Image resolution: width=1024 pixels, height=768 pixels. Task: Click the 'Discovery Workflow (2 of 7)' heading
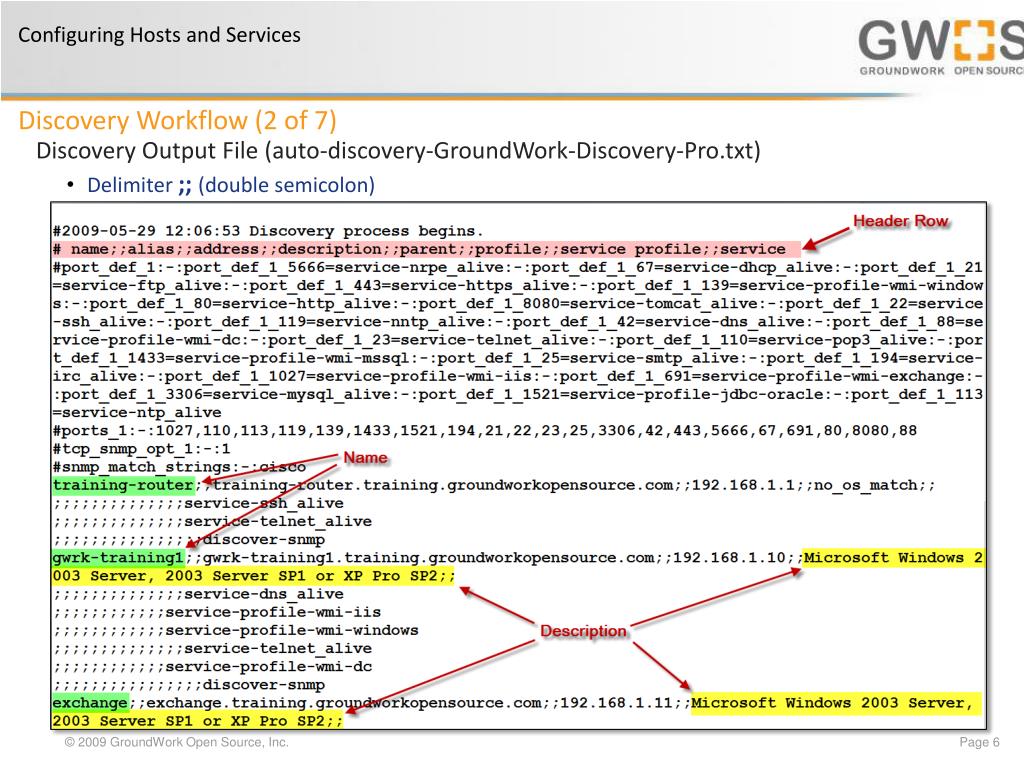178,120
